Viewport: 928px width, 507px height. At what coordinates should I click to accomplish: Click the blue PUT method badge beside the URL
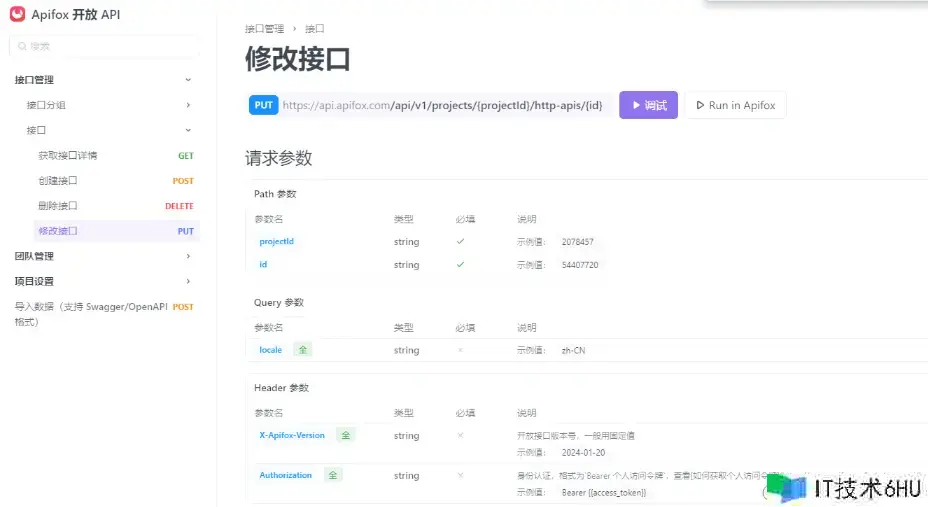point(264,105)
